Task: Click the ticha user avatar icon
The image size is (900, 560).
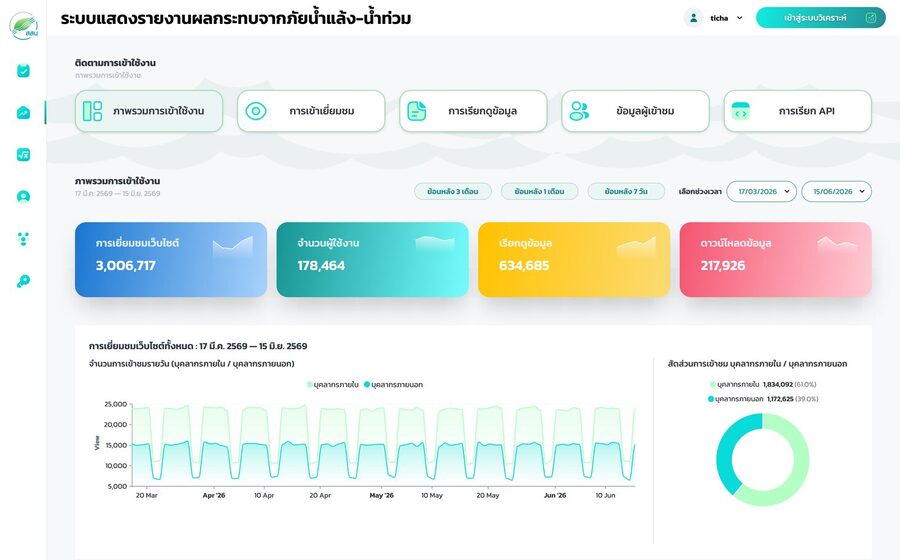Action: coord(693,18)
